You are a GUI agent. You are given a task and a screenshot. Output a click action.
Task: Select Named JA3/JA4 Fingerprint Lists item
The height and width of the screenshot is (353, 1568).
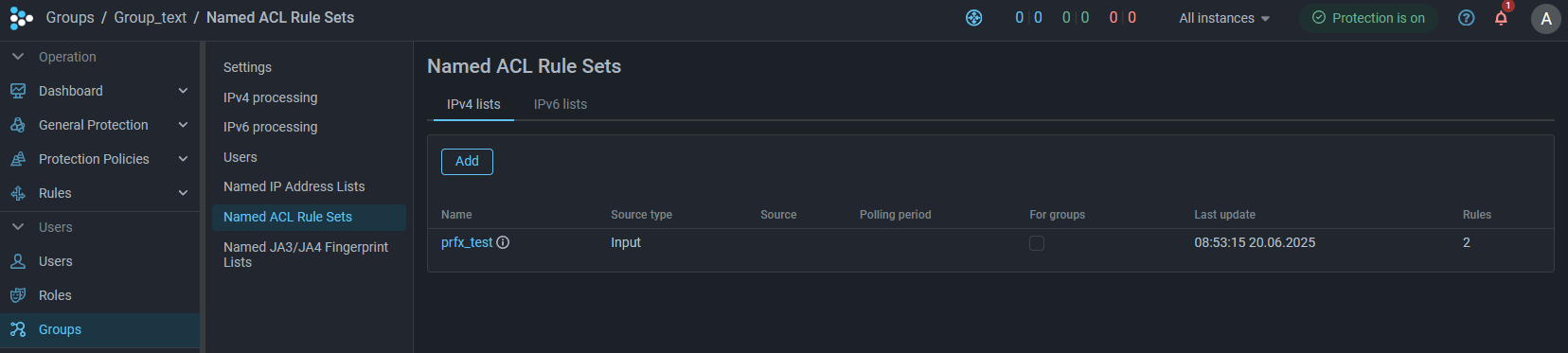pos(306,255)
